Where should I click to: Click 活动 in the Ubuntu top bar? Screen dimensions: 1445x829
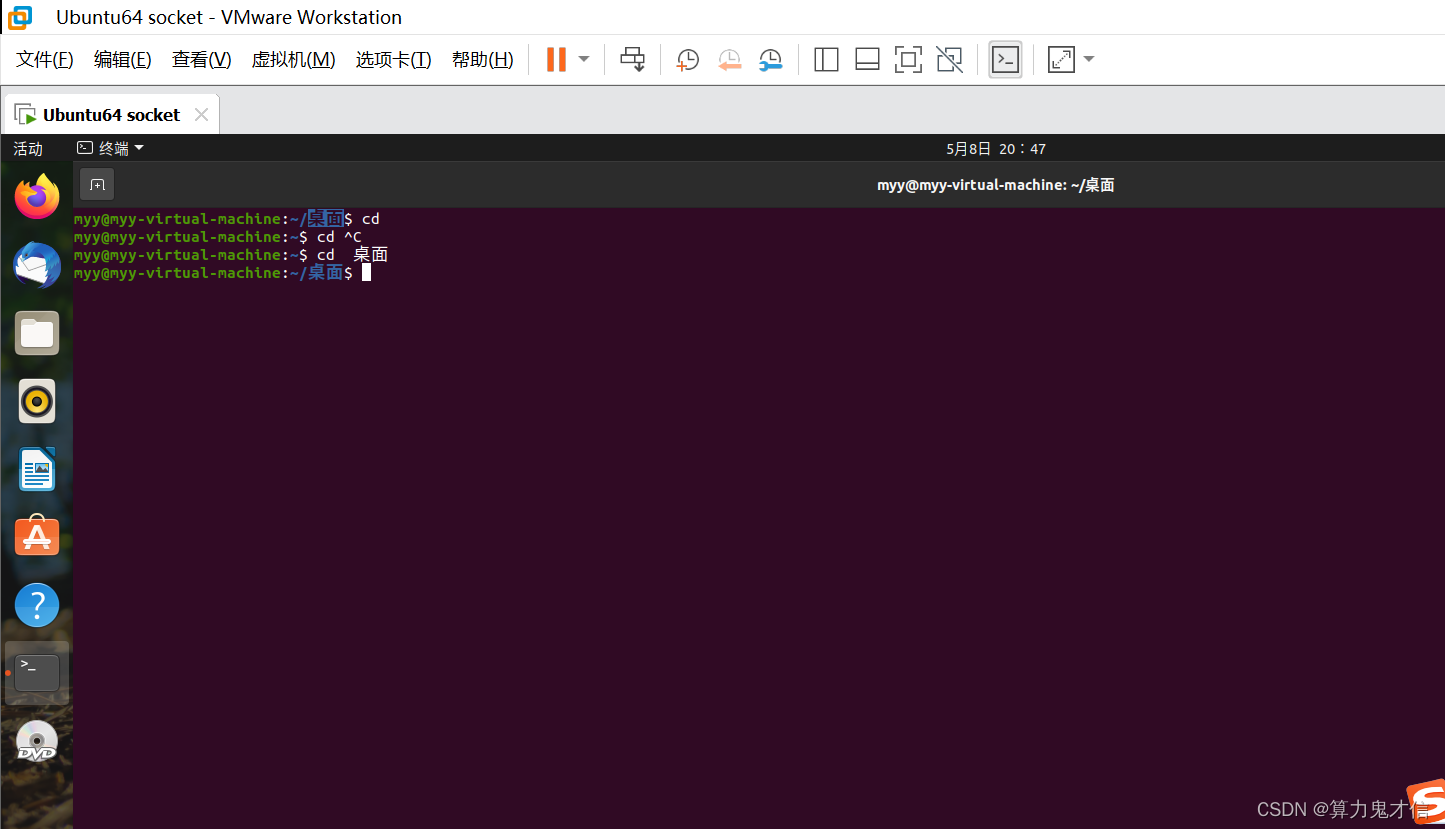[27, 147]
